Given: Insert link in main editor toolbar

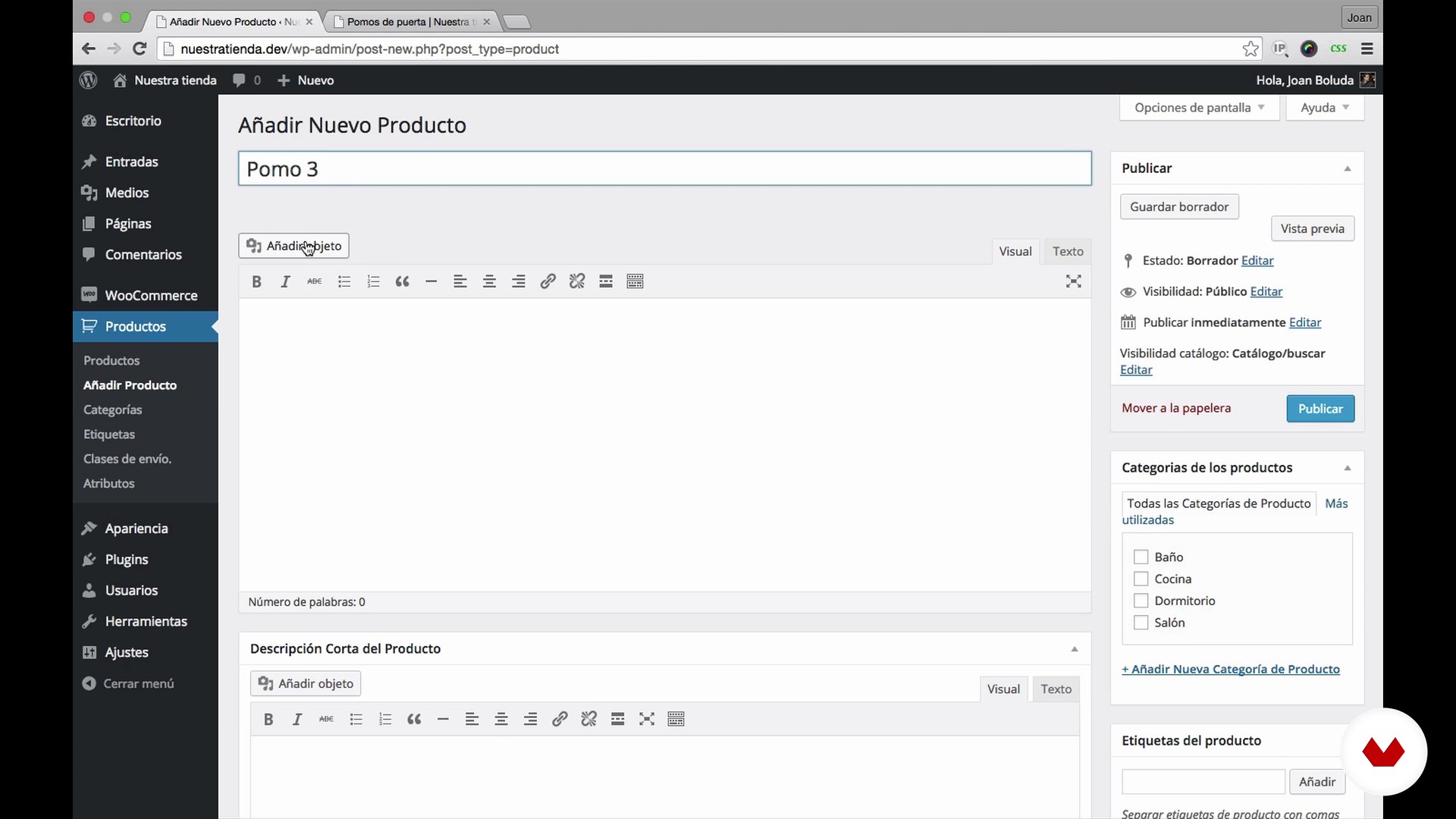Looking at the screenshot, I should coord(548,281).
